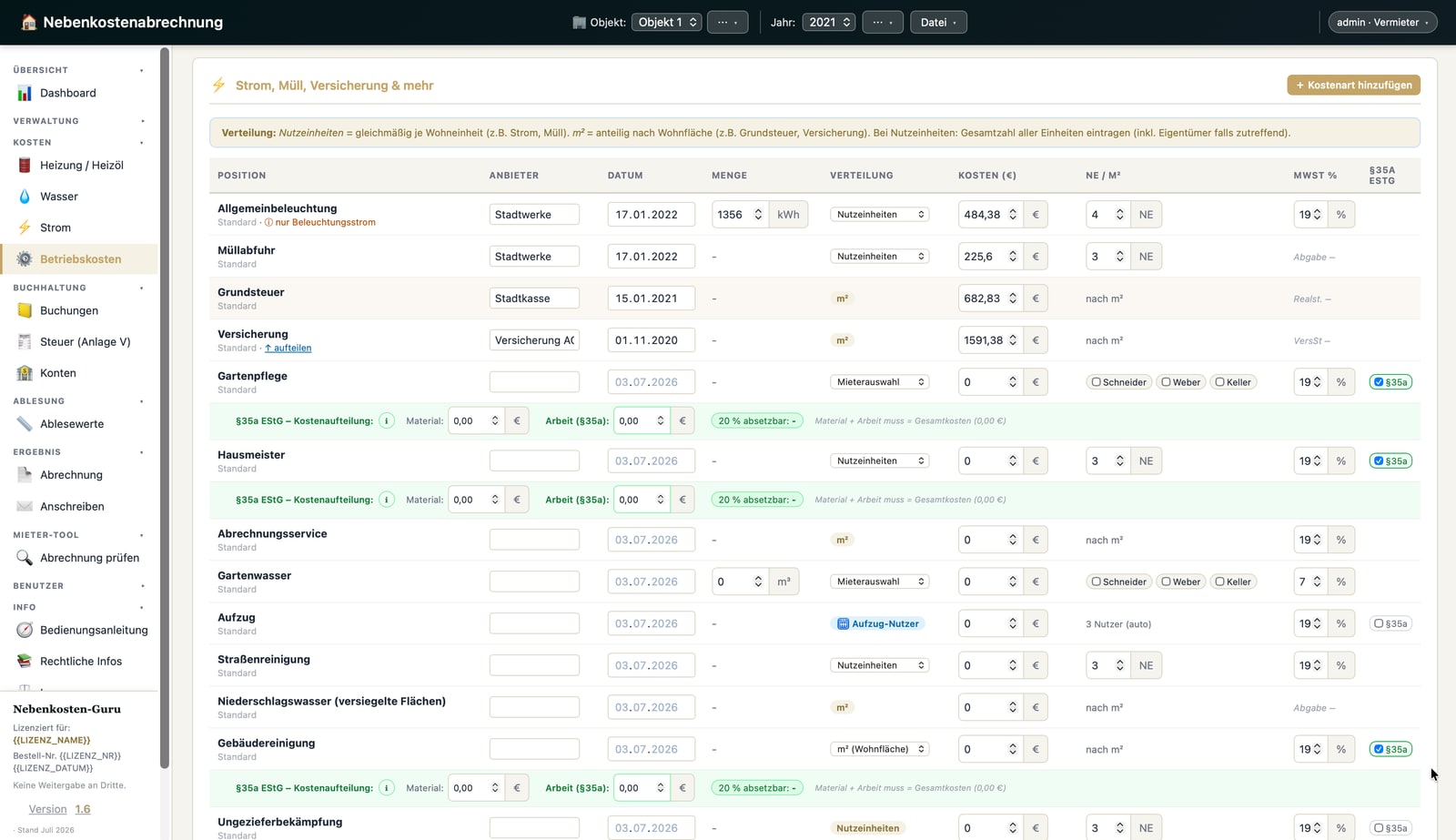Viewport: 1456px width, 840px height.
Task: Check Weber tenant in Gartenpflege row
Action: [x=1166, y=382]
